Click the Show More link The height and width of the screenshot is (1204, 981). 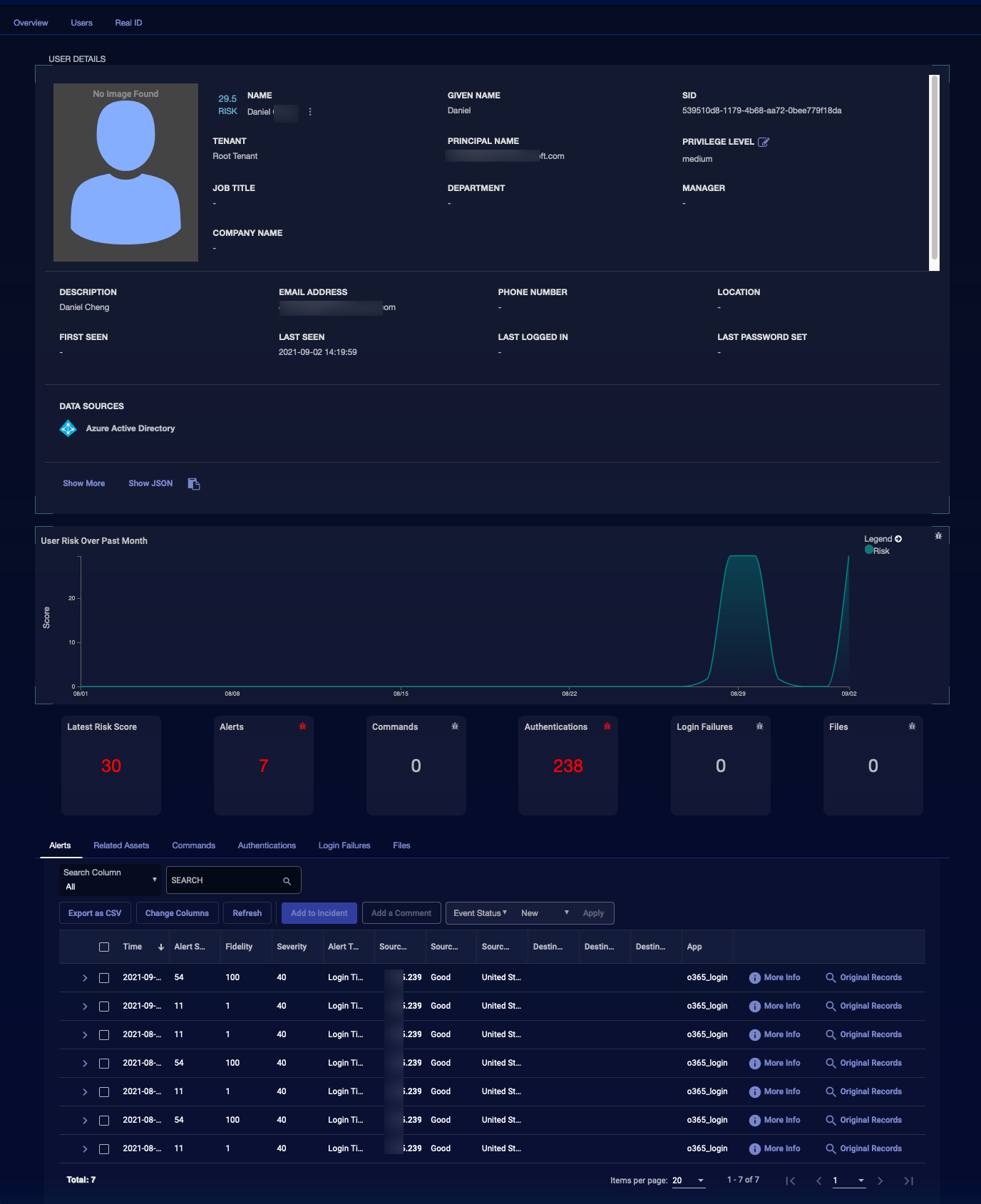[x=83, y=483]
